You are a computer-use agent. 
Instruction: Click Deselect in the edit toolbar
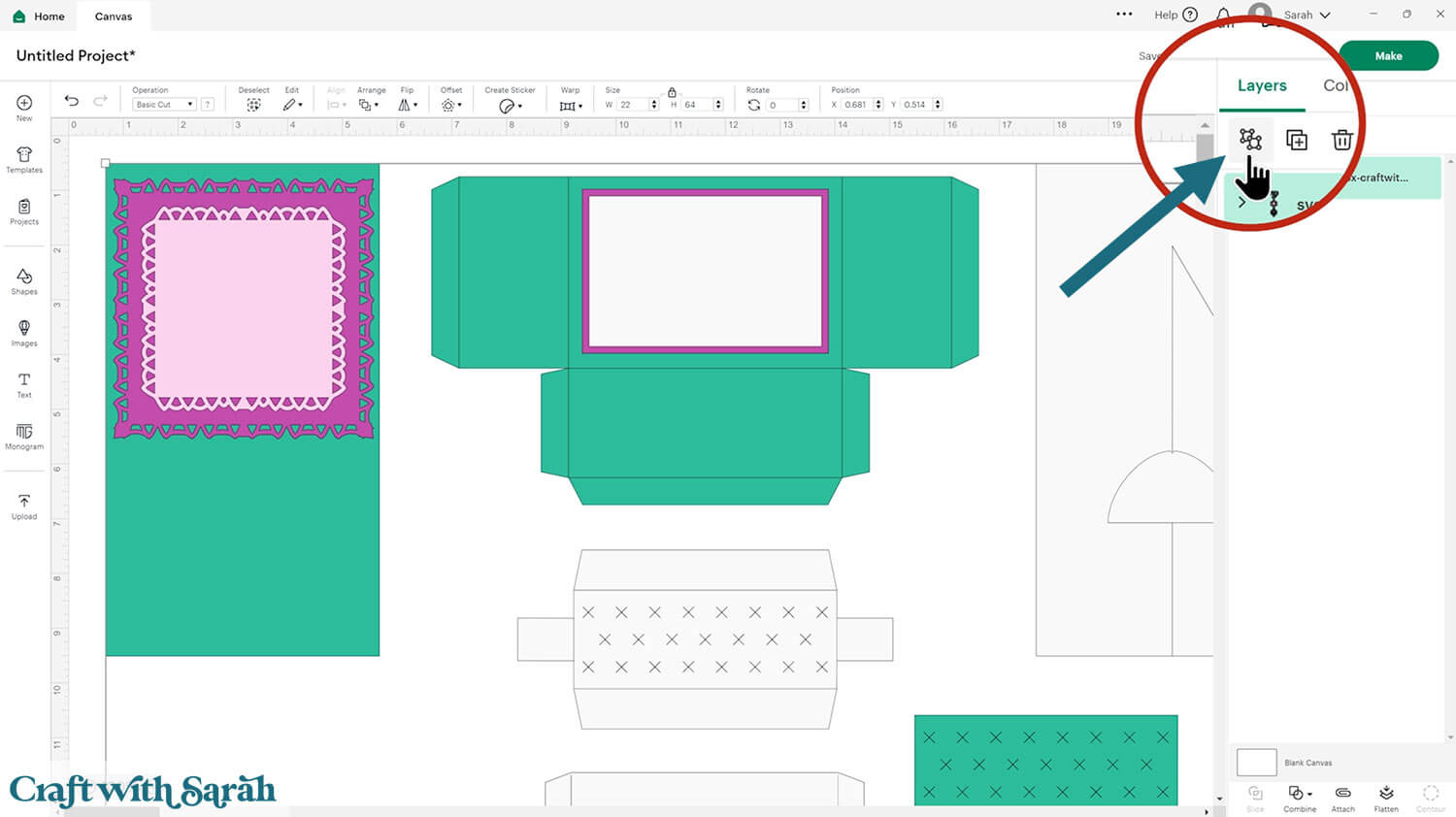coord(253,104)
